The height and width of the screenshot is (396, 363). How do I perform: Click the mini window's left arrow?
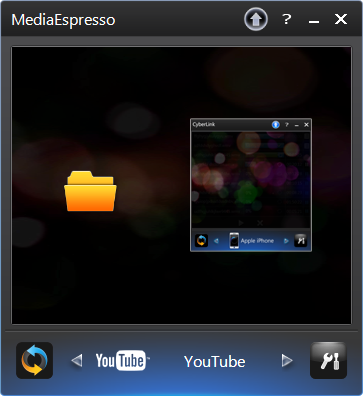tap(216, 241)
